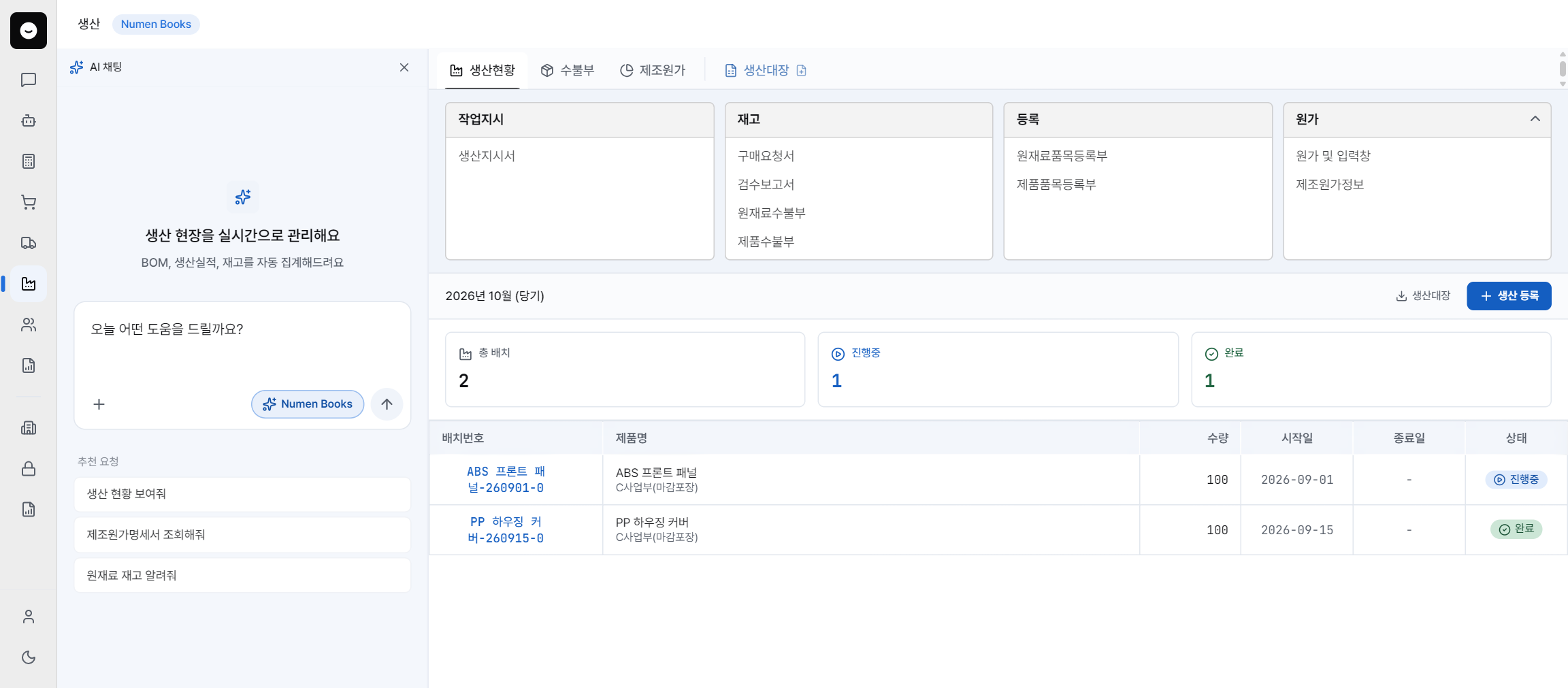
Task: Select suggestion 원재료 재고 알려줘
Action: click(242, 576)
